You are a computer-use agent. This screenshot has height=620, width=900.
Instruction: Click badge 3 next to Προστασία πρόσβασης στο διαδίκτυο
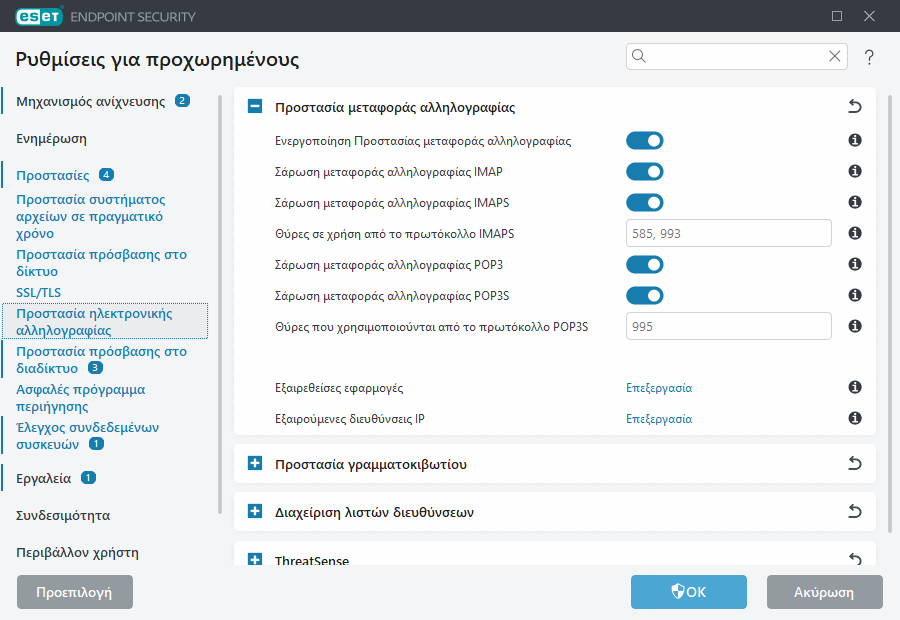(95, 367)
